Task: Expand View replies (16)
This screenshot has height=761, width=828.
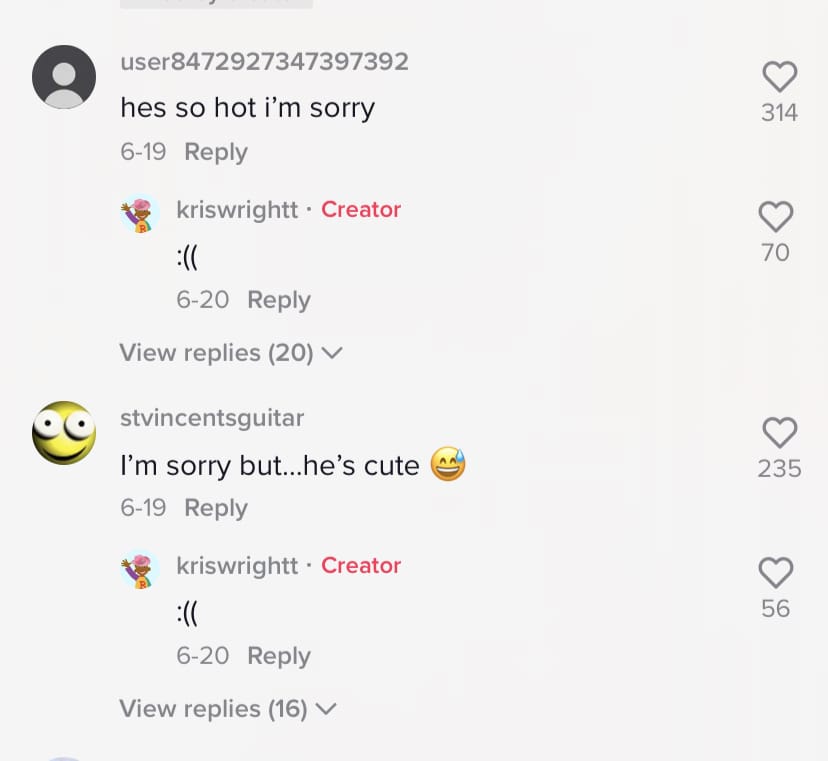Action: coord(228,709)
